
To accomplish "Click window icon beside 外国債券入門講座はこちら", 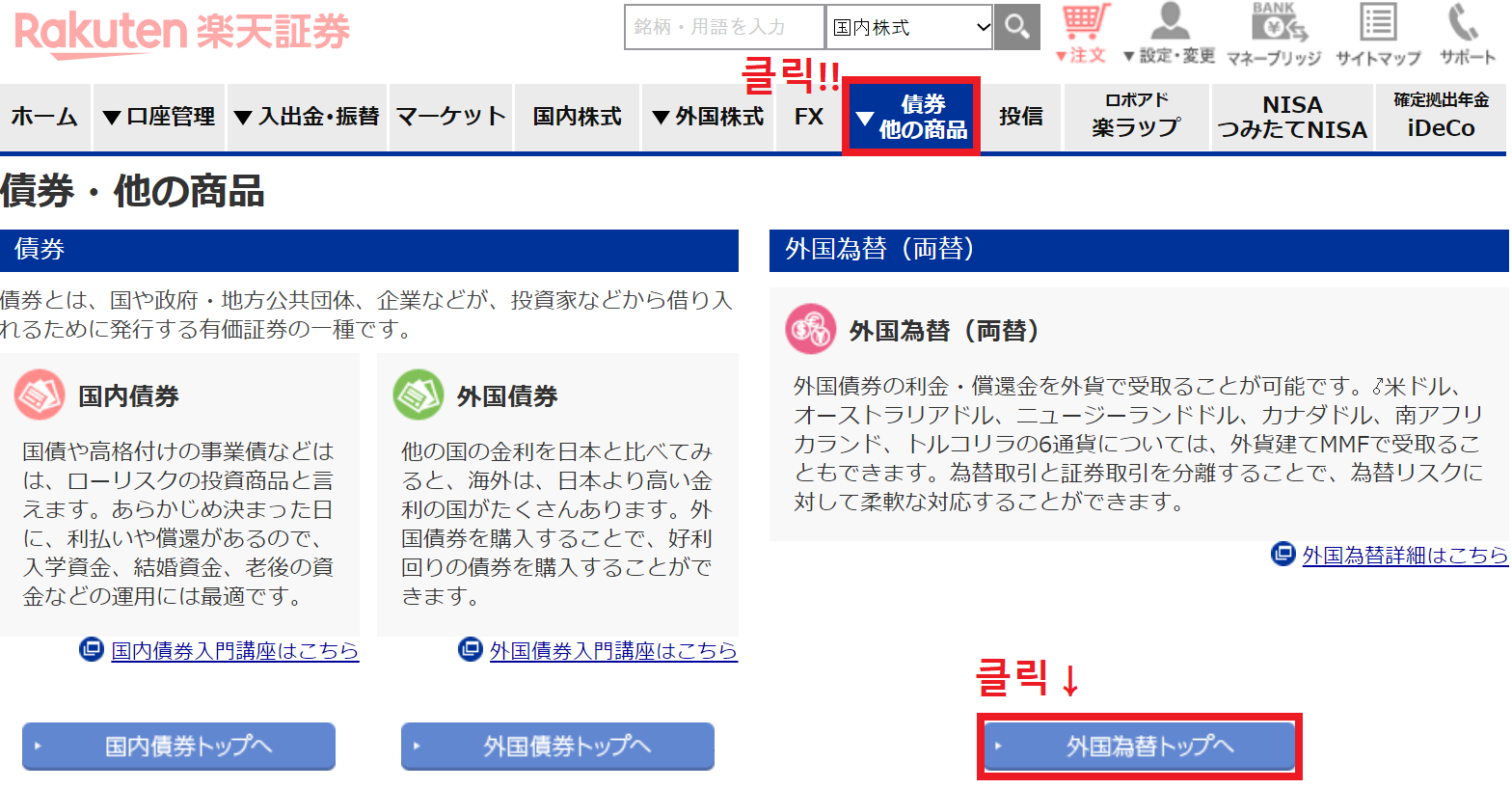I will (x=471, y=649).
